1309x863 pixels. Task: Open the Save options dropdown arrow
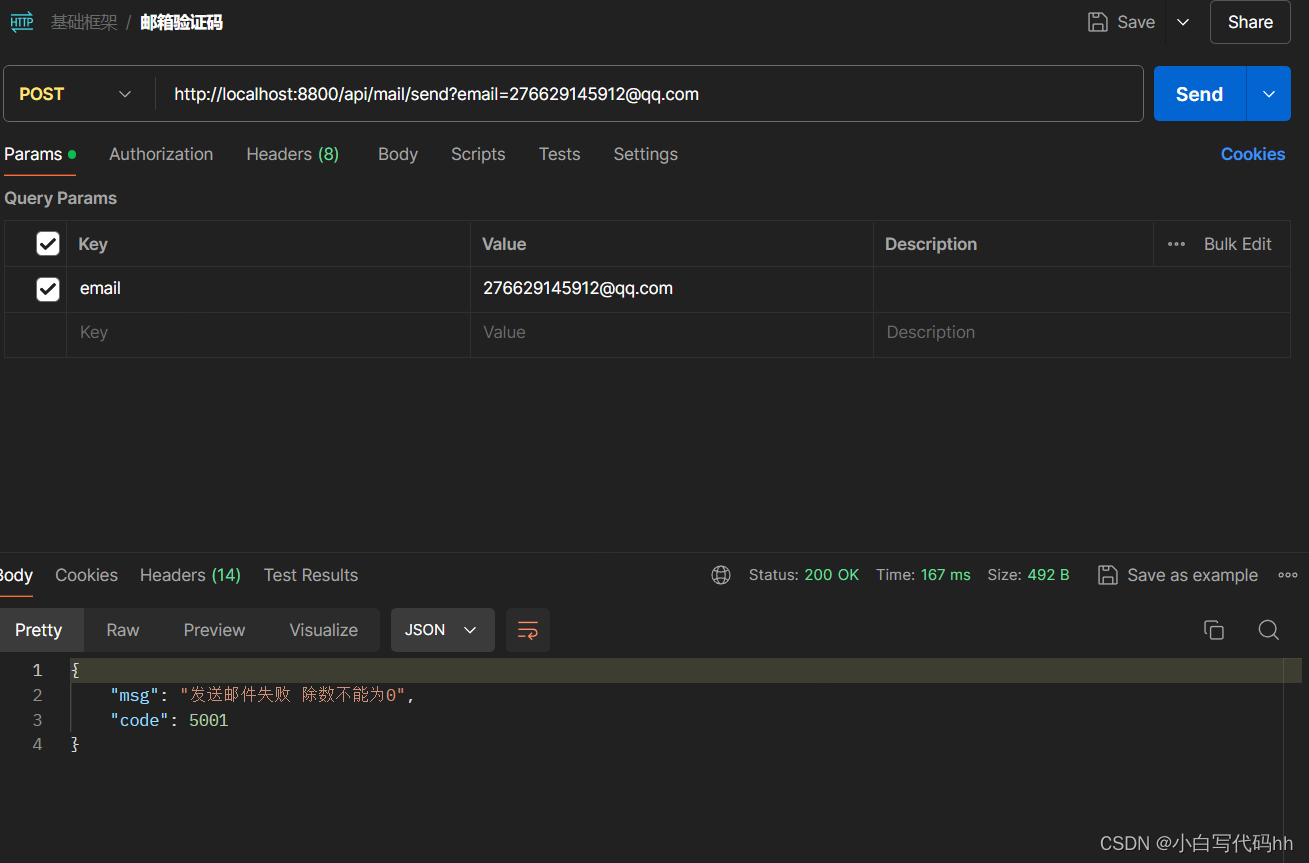(x=1183, y=22)
